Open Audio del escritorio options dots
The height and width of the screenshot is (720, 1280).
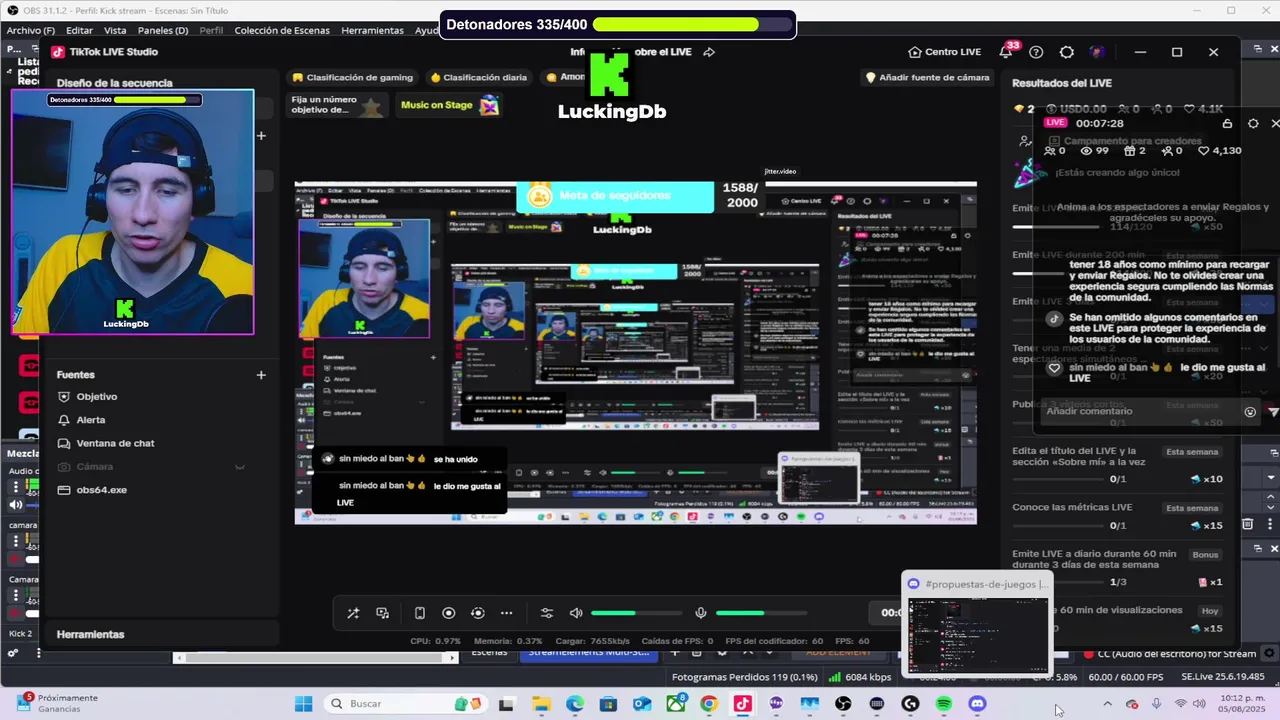(16, 488)
